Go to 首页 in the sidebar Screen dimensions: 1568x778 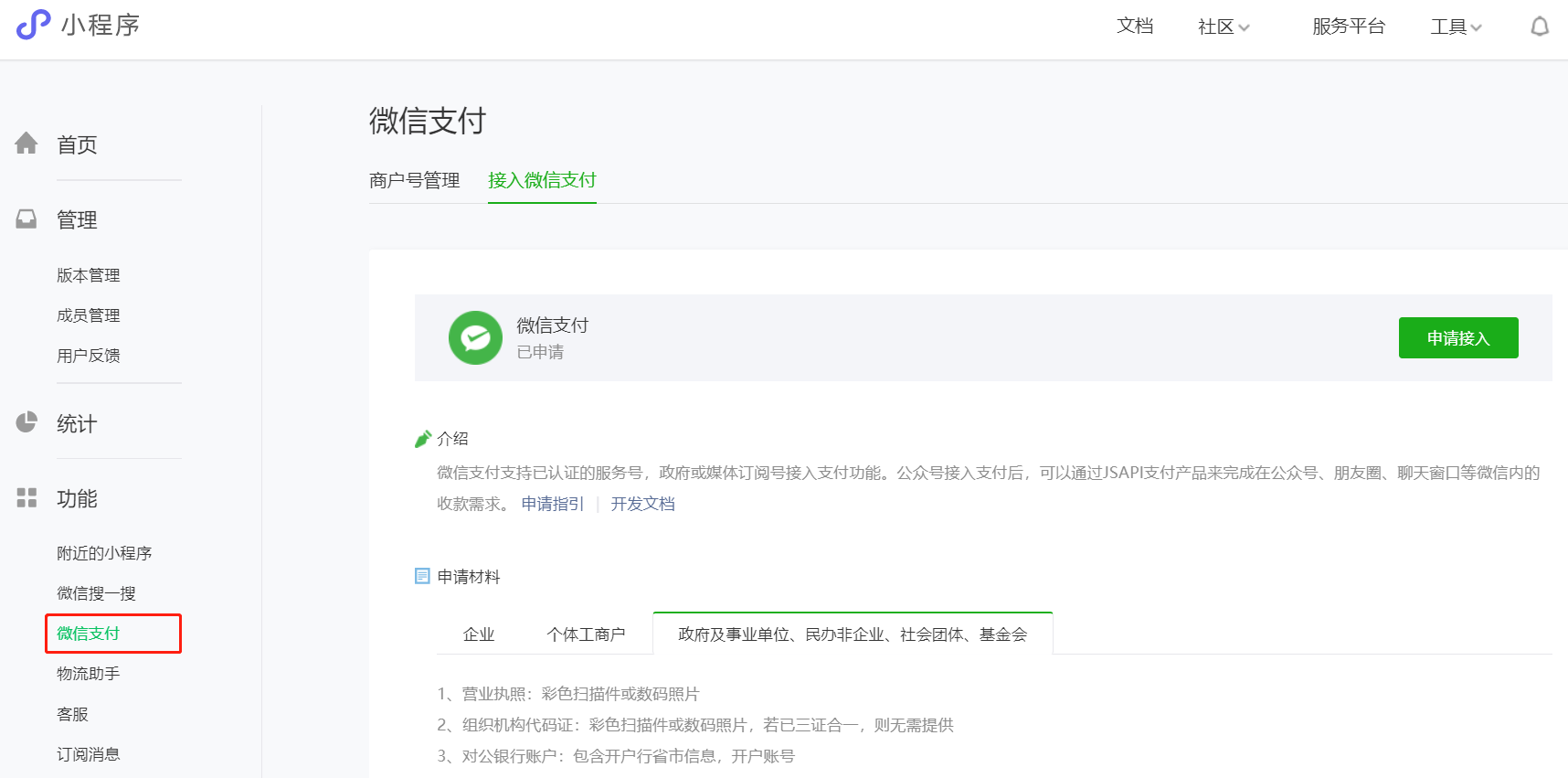click(x=77, y=144)
